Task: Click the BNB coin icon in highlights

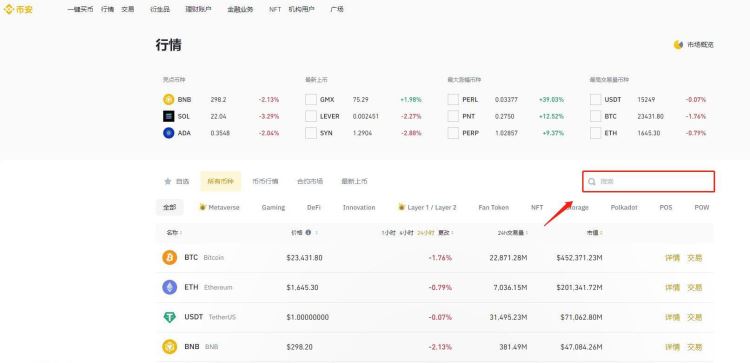Action: (x=168, y=99)
